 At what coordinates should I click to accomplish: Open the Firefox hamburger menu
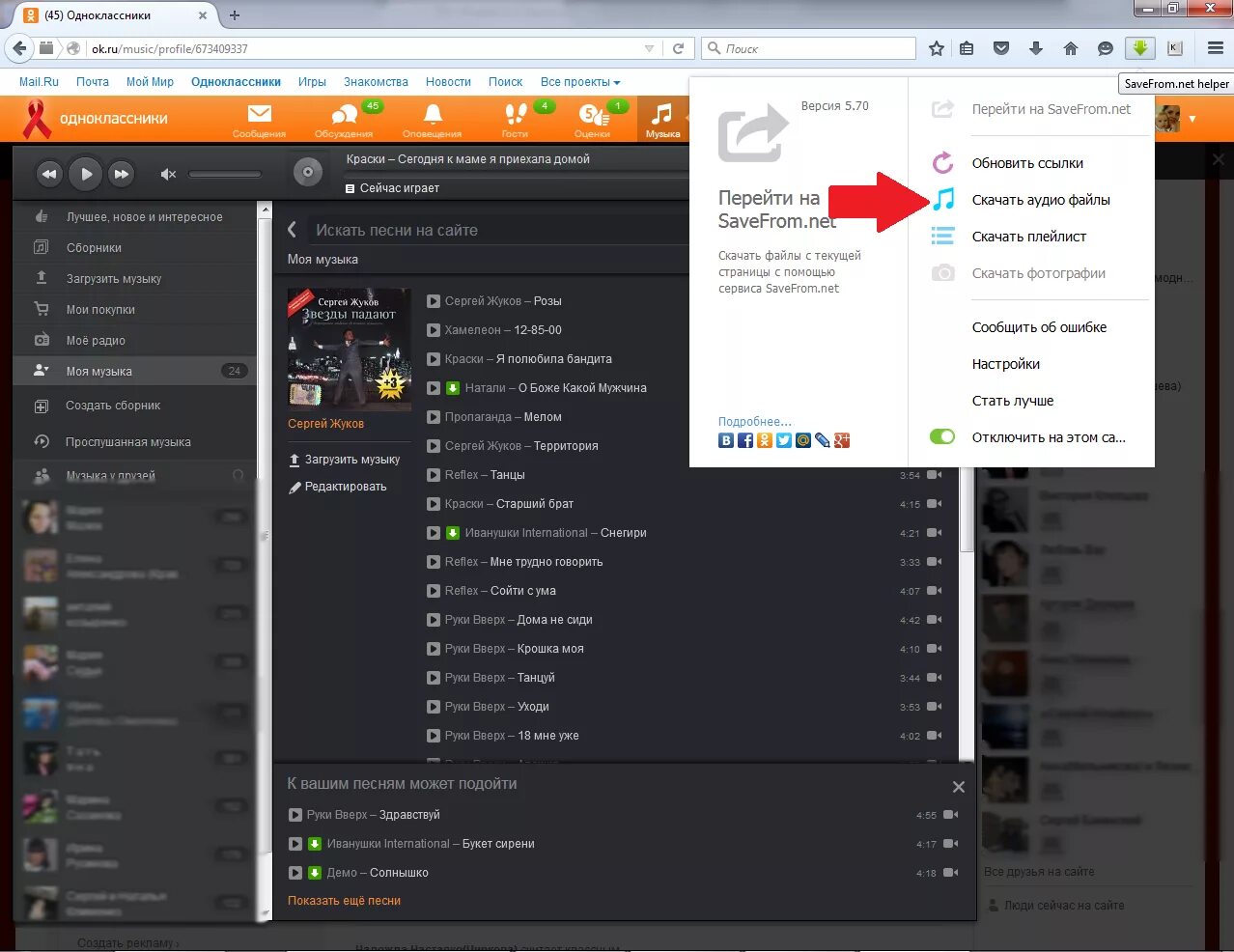pyautogui.click(x=1216, y=48)
